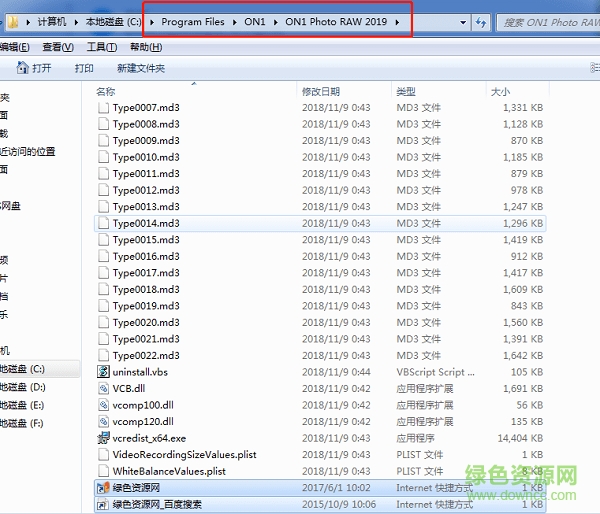Click the Type0010.md3 file icon
This screenshot has width=600, height=514.
[x=103, y=157]
